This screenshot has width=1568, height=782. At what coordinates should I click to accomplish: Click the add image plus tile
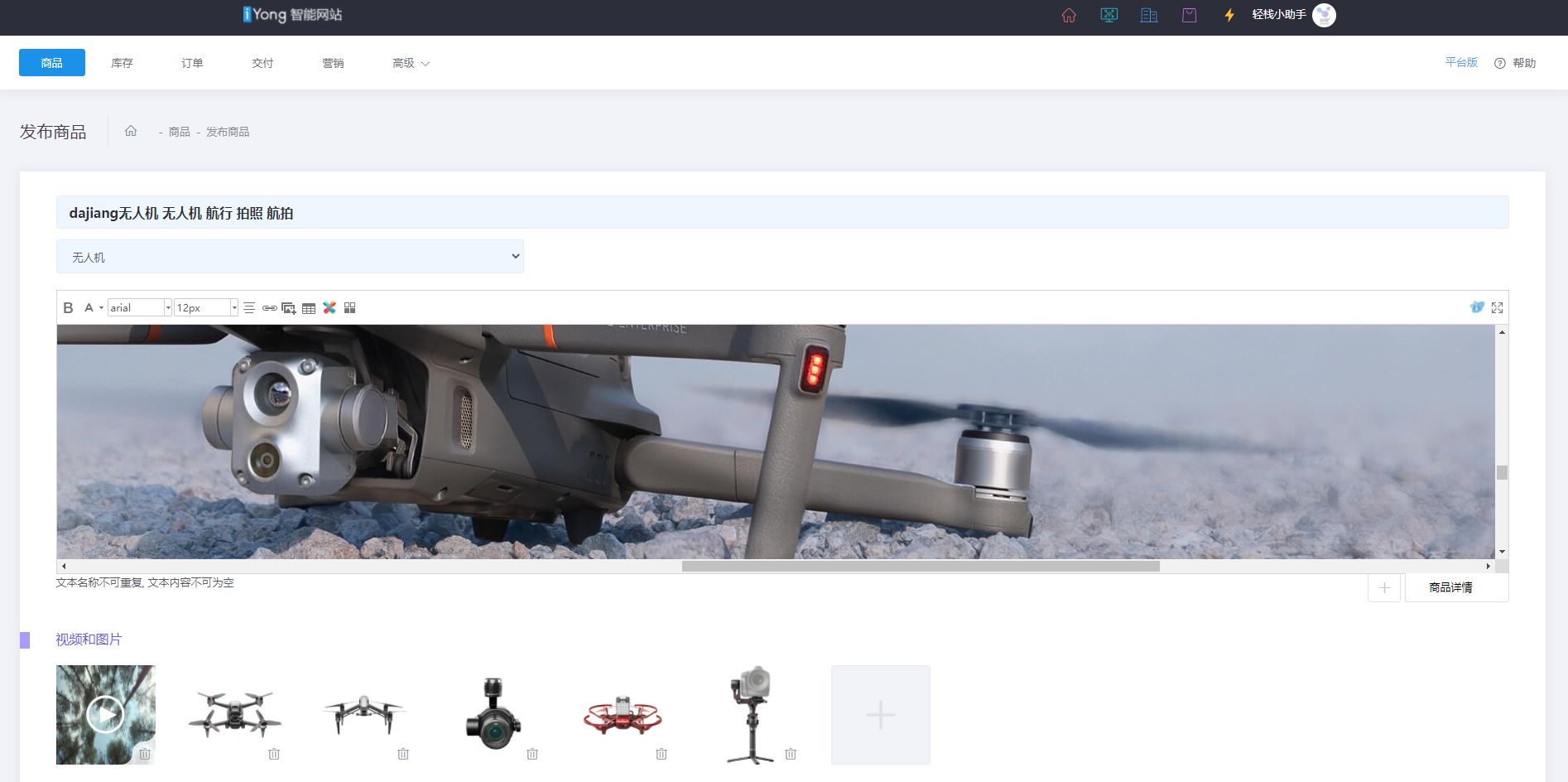881,715
